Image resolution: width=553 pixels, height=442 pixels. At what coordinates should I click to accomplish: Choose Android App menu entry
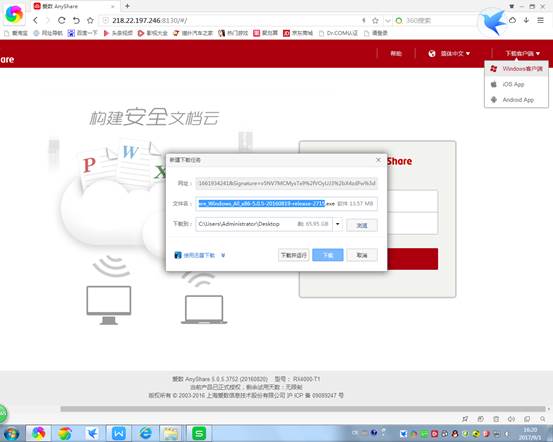pos(516,100)
